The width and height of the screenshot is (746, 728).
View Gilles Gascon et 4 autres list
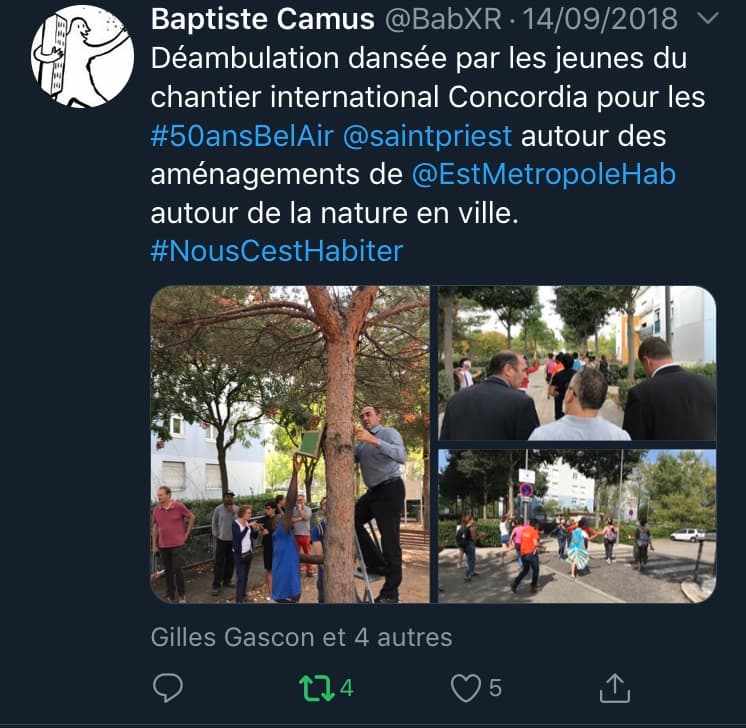301,638
